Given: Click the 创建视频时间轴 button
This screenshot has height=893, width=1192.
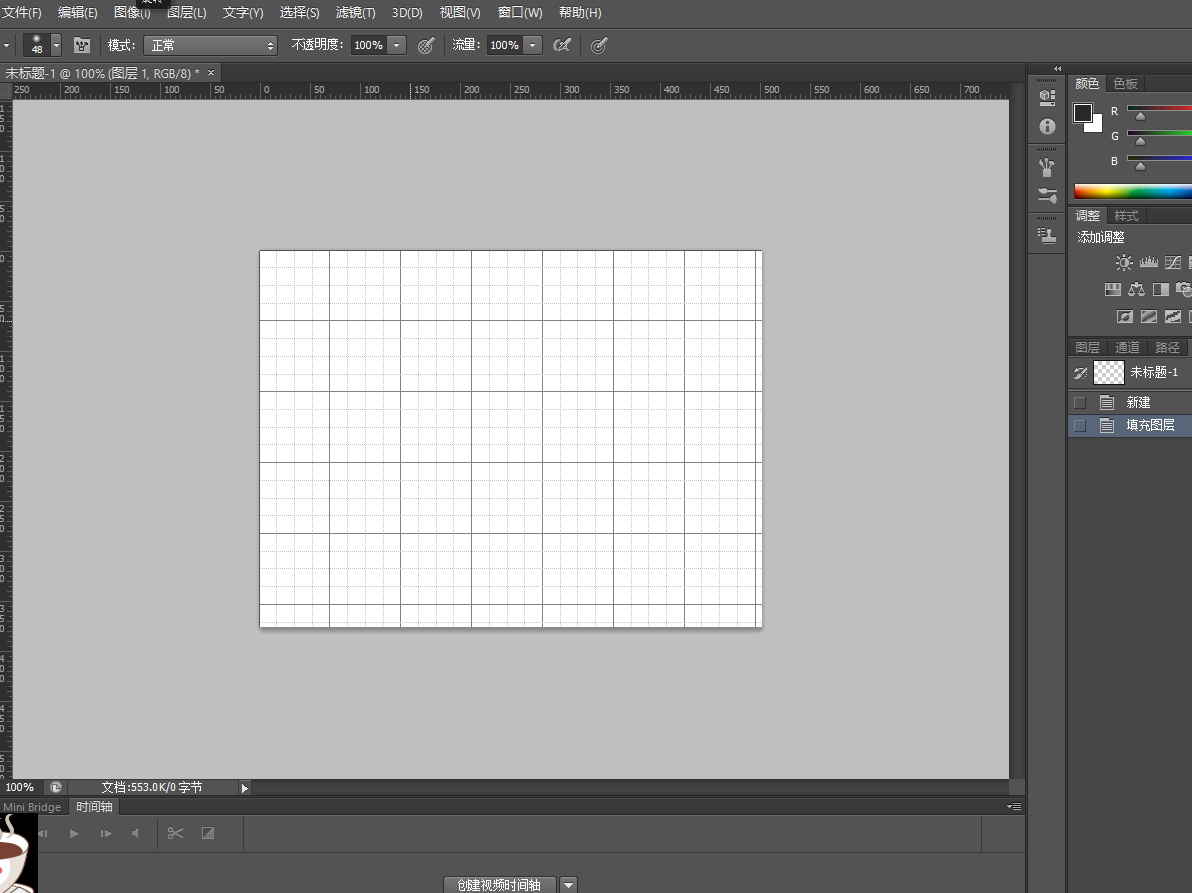Looking at the screenshot, I should 499,885.
